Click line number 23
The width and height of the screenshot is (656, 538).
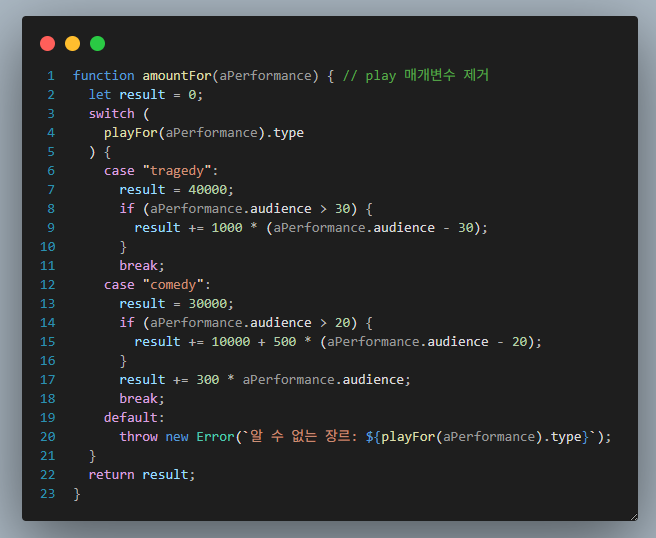(47, 494)
